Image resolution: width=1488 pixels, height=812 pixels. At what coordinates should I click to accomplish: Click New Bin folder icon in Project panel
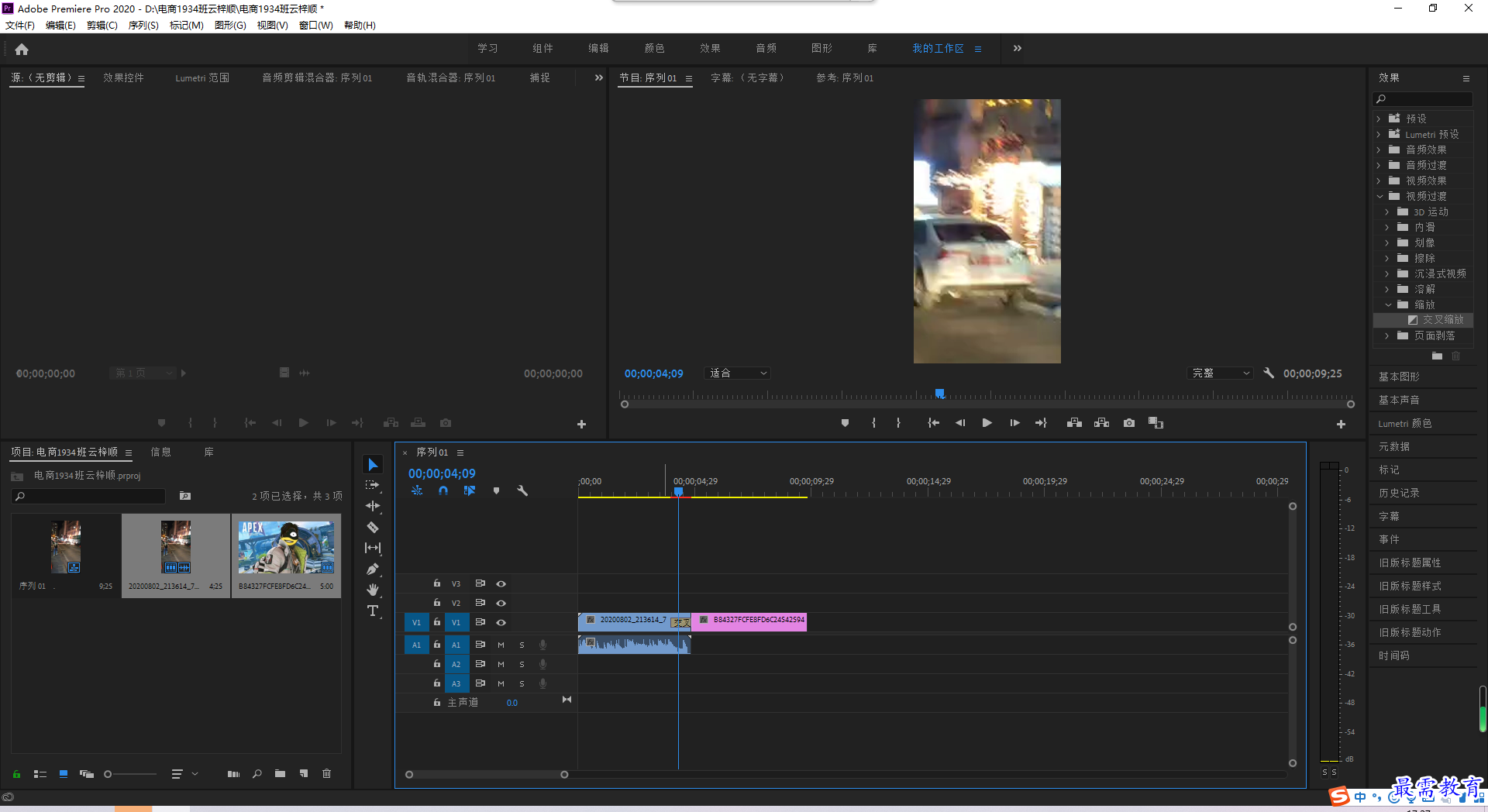pos(280,773)
